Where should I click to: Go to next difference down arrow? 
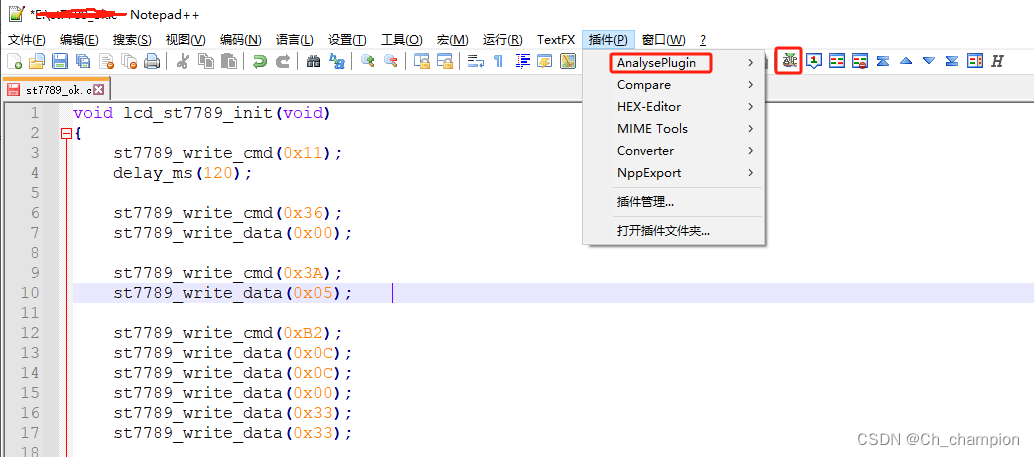[929, 61]
